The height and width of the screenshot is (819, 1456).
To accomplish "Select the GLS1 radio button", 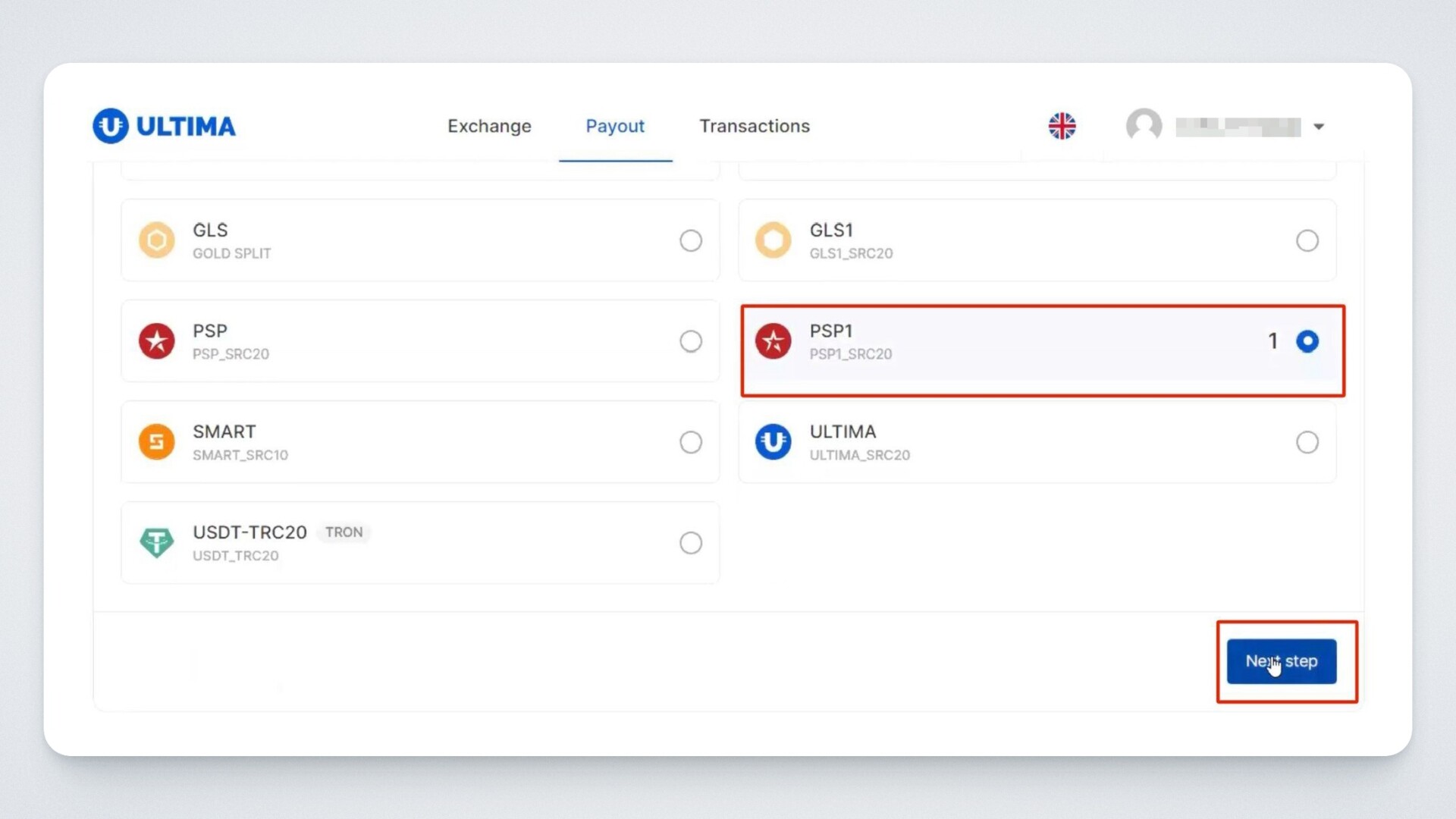I will tap(1307, 240).
